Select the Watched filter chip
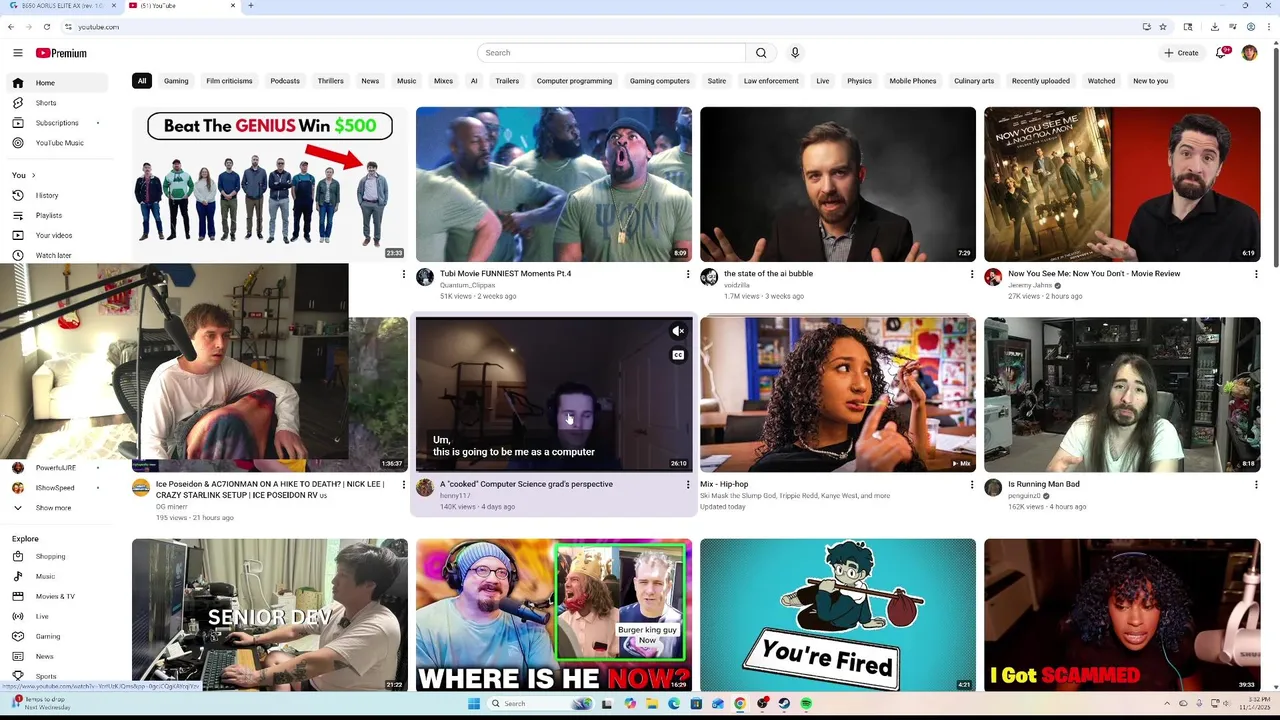This screenshot has width=1280, height=720. coord(1101,81)
